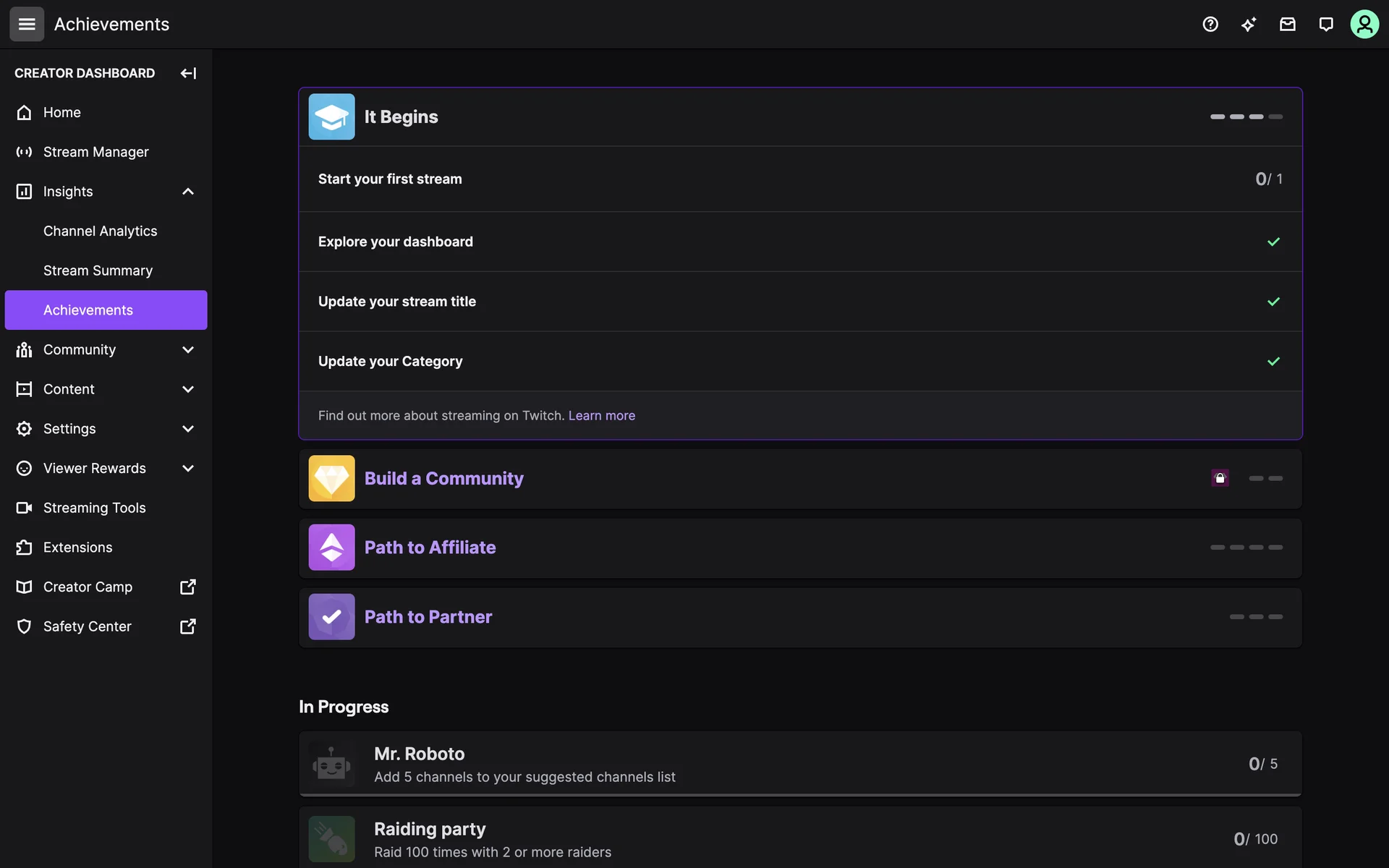Click the Build a Community lock icon
Viewport: 1389px width, 868px height.
coord(1220,478)
